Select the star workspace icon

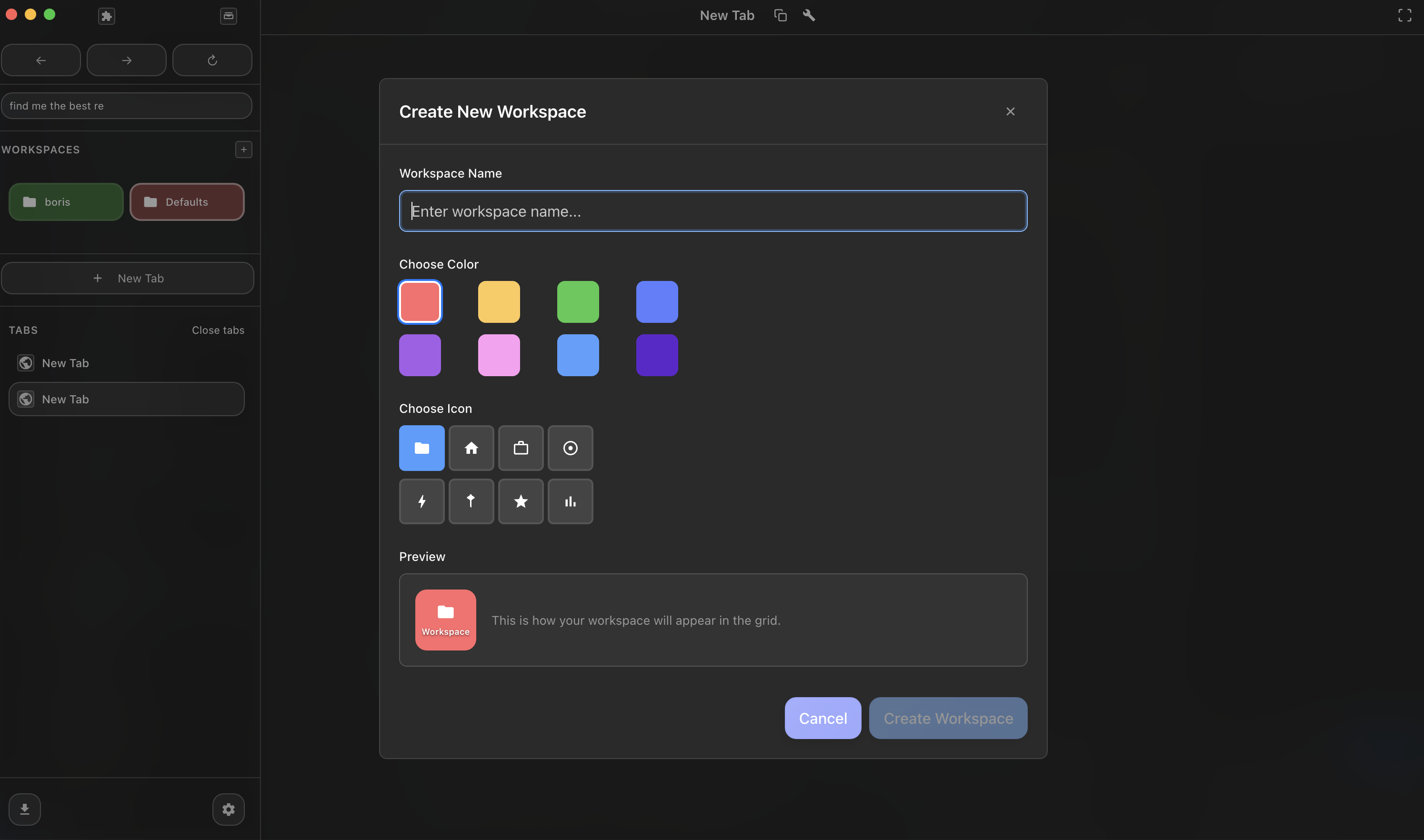click(520, 501)
